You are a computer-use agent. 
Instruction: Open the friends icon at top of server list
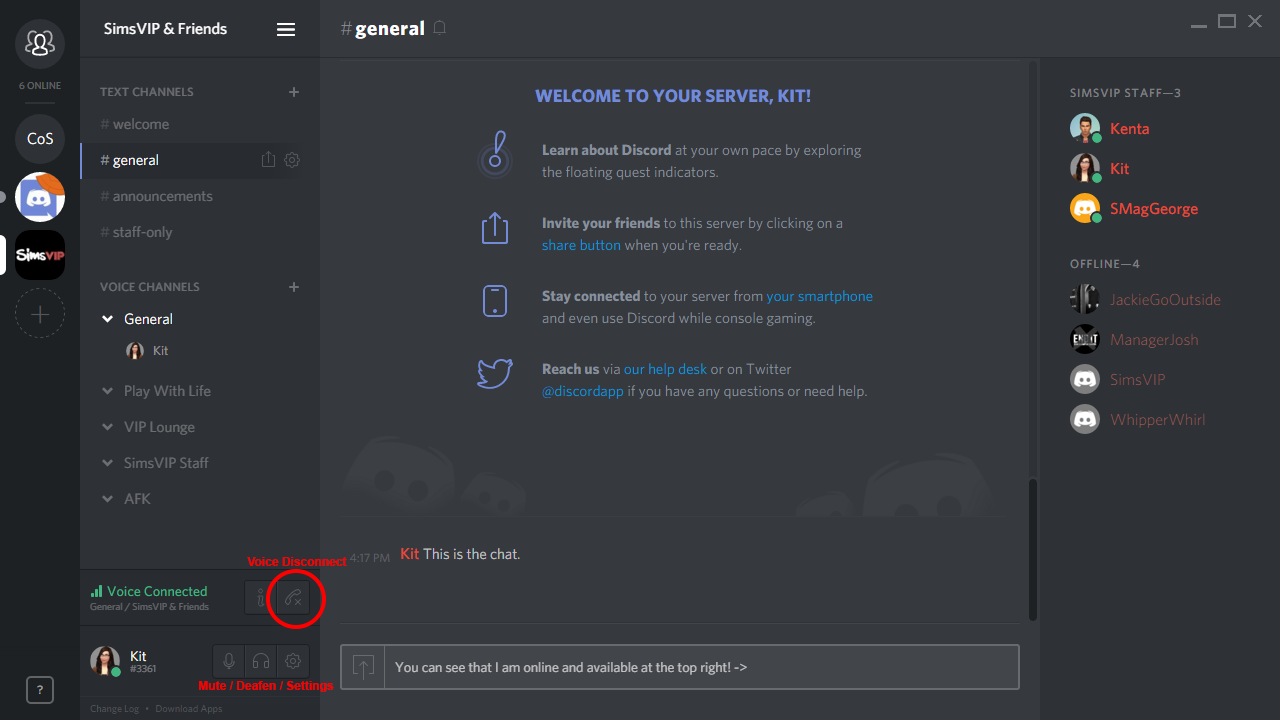[x=40, y=43]
